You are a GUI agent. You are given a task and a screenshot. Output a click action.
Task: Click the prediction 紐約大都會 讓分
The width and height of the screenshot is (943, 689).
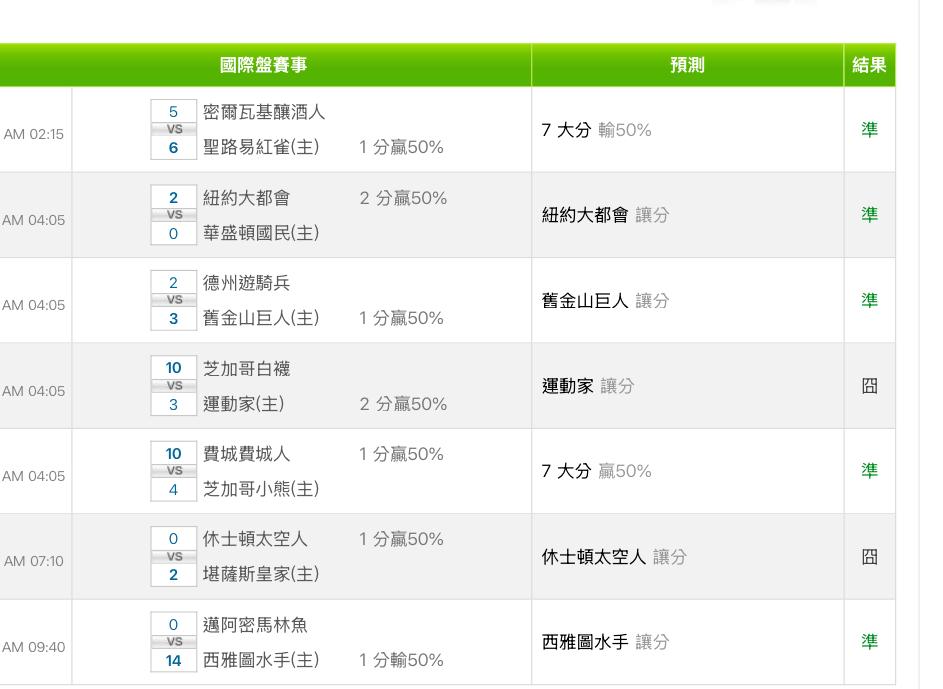[x=606, y=215]
